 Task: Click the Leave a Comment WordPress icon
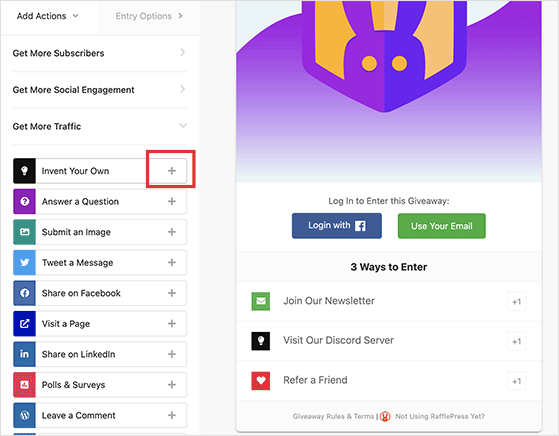[x=24, y=415]
